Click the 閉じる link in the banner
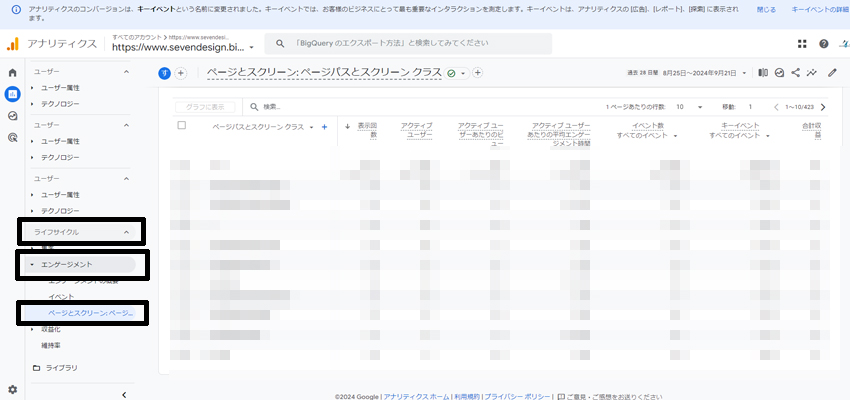Viewport: 850px width, 400px height. [x=766, y=10]
